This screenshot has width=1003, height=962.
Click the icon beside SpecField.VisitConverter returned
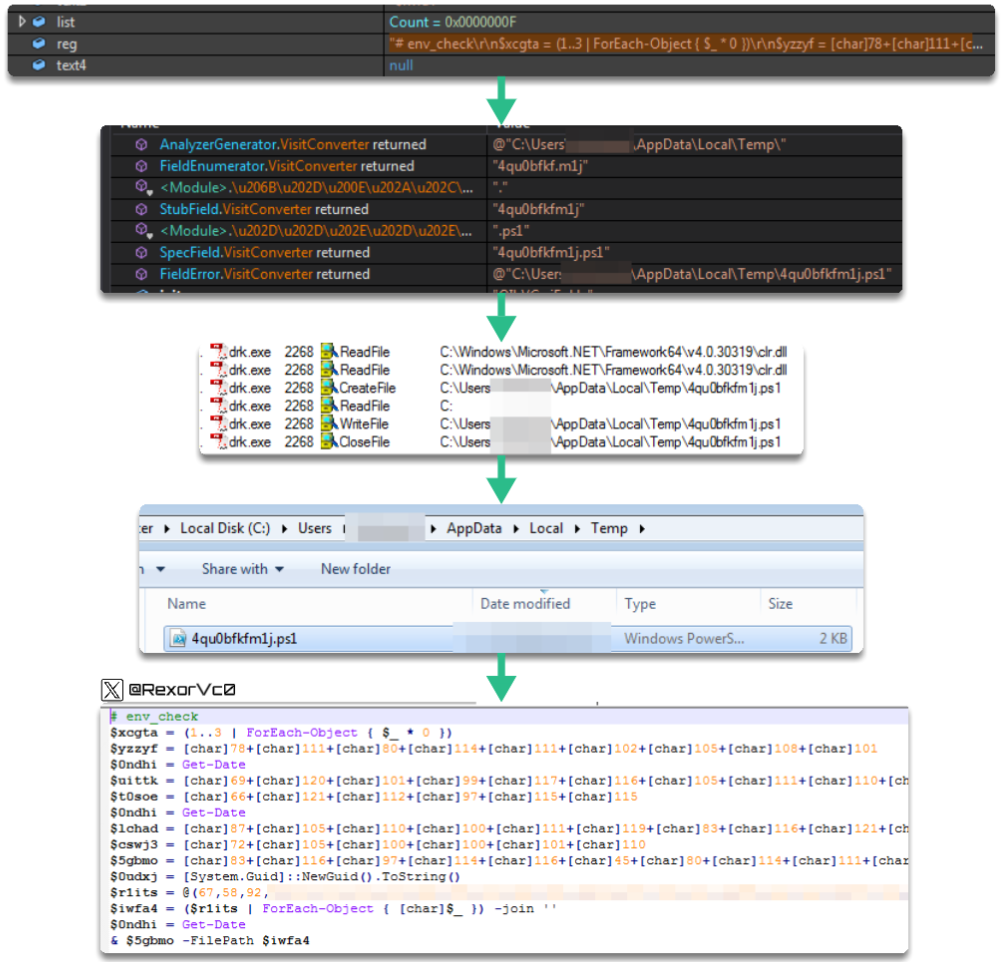point(141,253)
